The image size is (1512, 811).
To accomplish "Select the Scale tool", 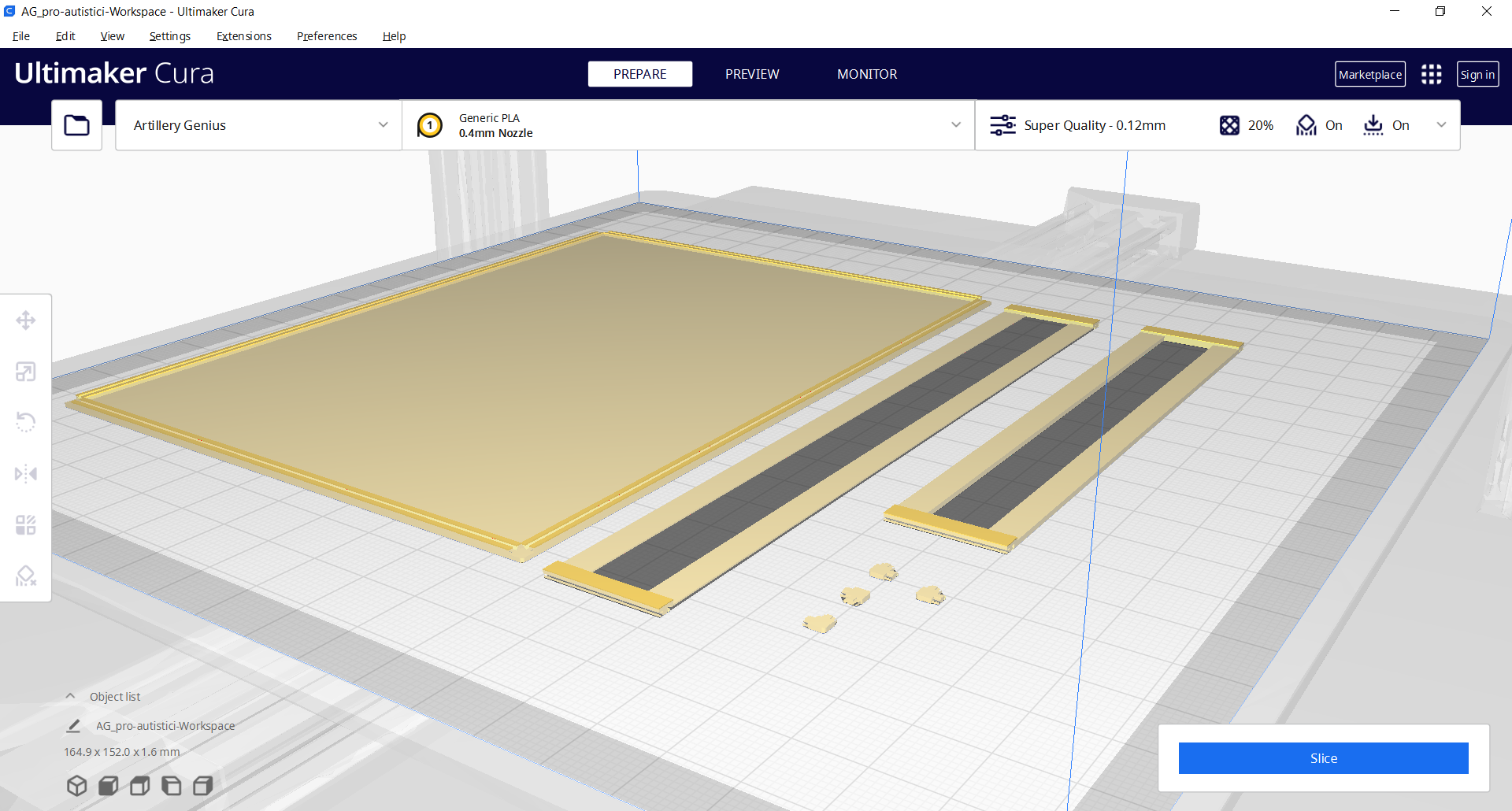I will coord(26,372).
